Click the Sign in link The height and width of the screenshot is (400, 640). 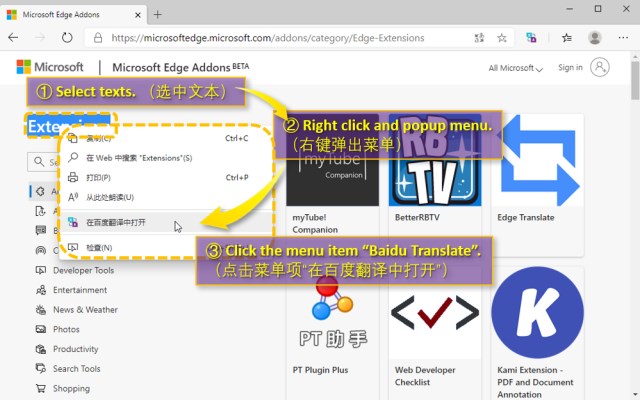(x=570, y=67)
